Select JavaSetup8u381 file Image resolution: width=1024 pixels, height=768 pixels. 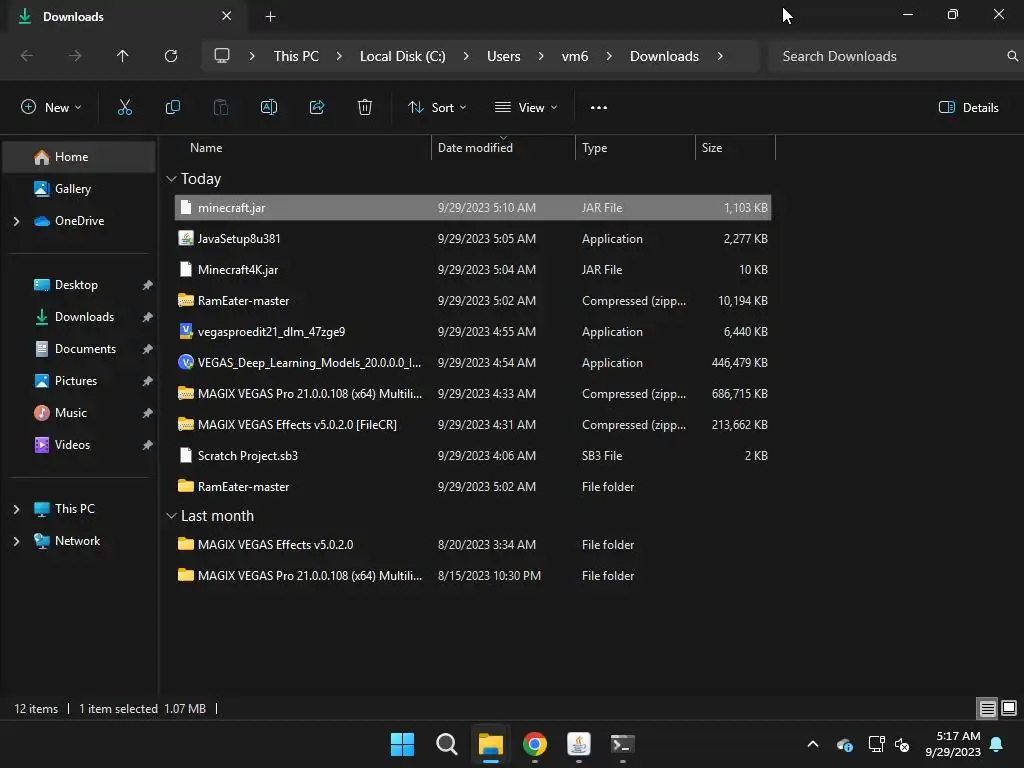coord(473,238)
